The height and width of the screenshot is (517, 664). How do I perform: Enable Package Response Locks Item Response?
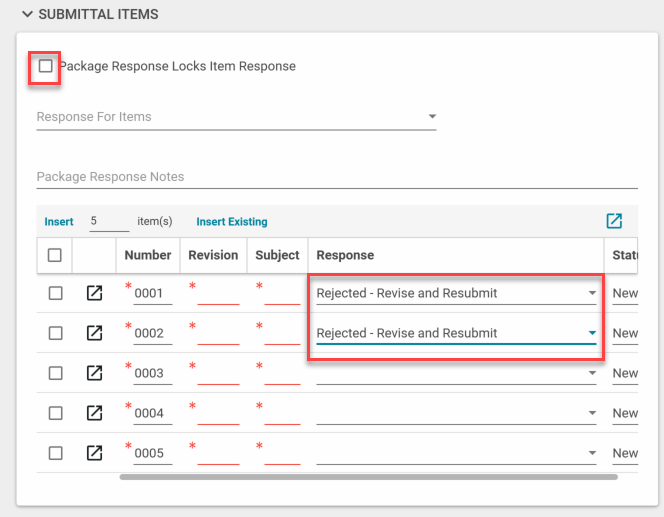[45, 66]
